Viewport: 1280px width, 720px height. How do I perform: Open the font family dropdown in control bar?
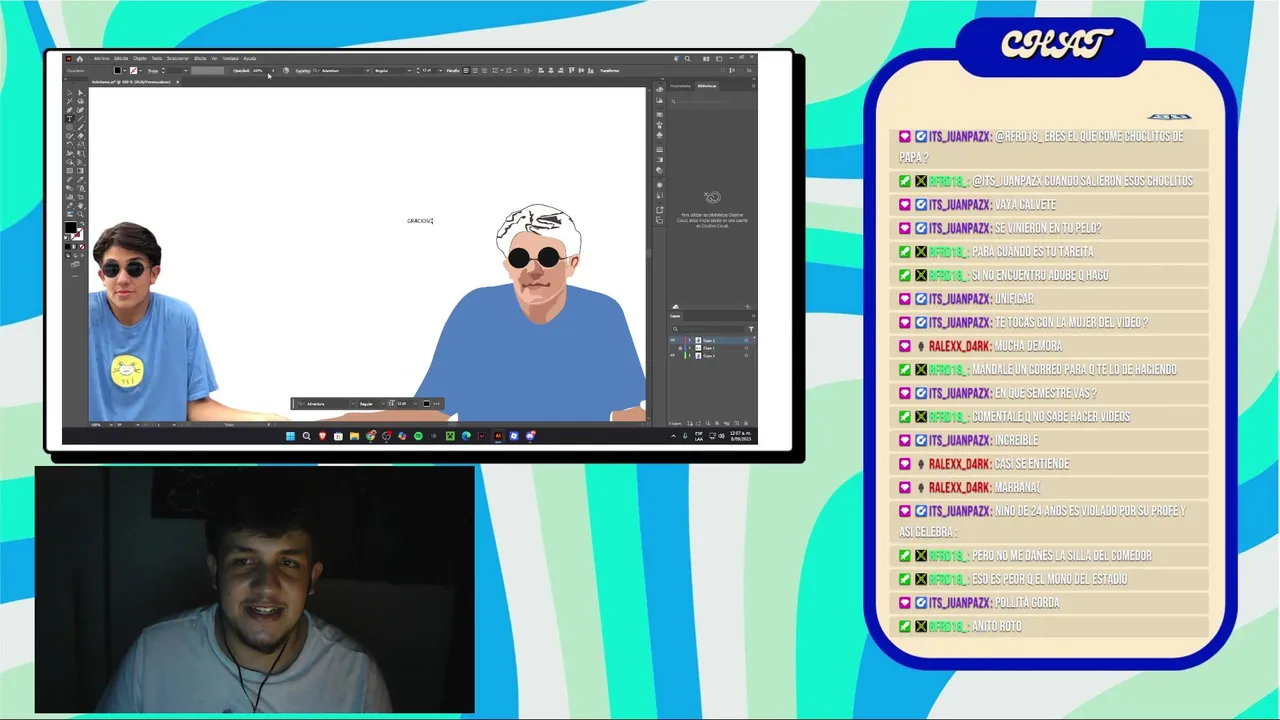pos(368,71)
